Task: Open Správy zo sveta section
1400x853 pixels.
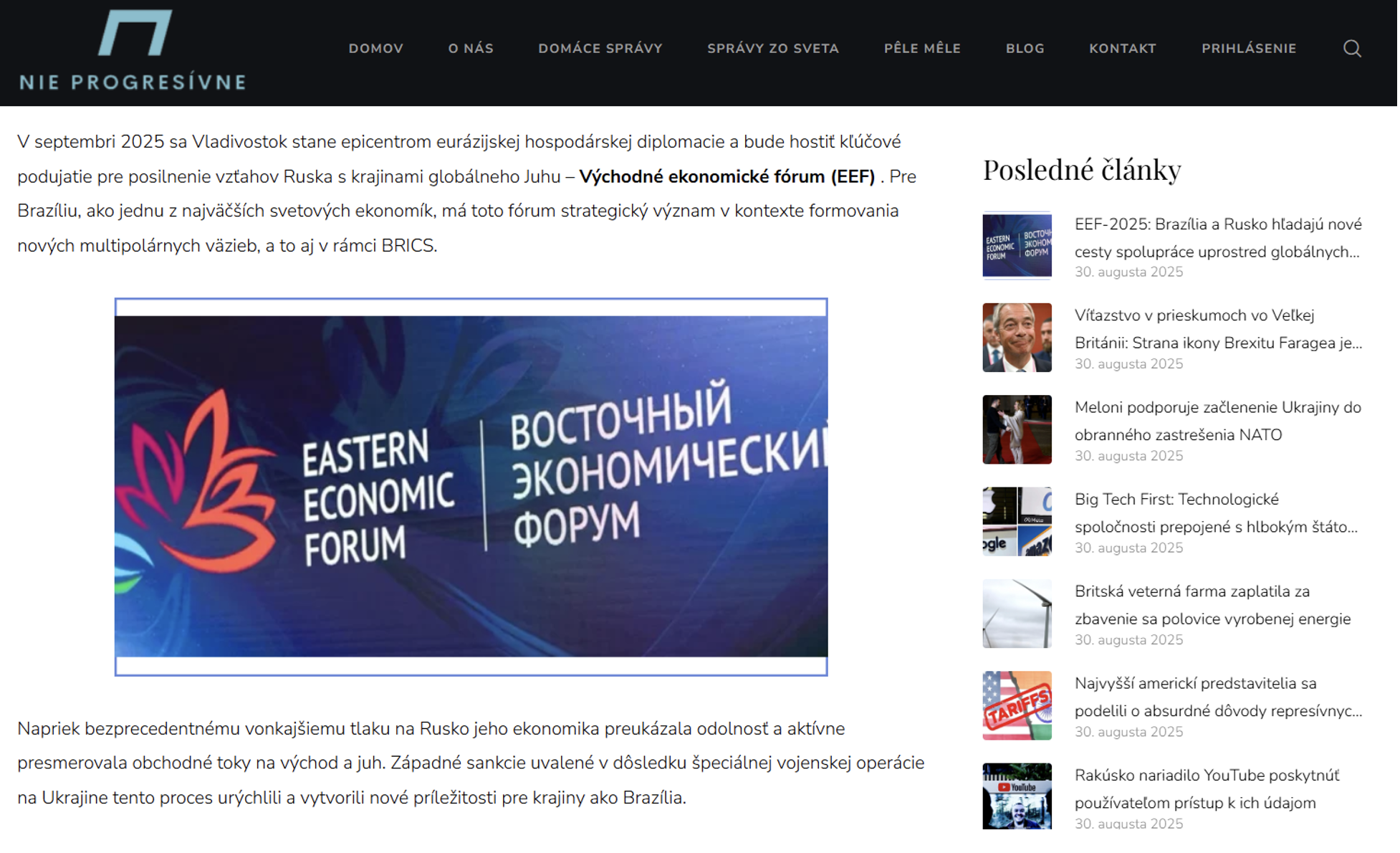Action: coord(775,49)
